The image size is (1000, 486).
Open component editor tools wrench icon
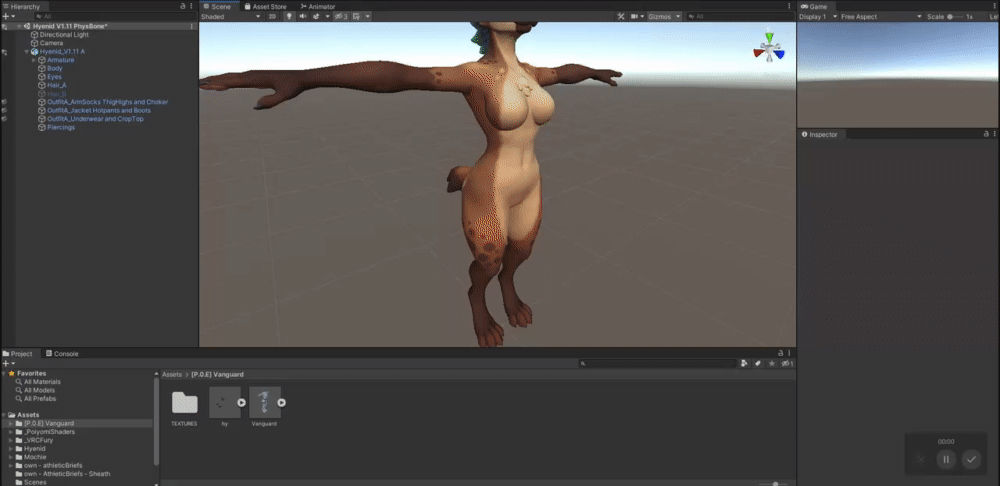pos(621,17)
